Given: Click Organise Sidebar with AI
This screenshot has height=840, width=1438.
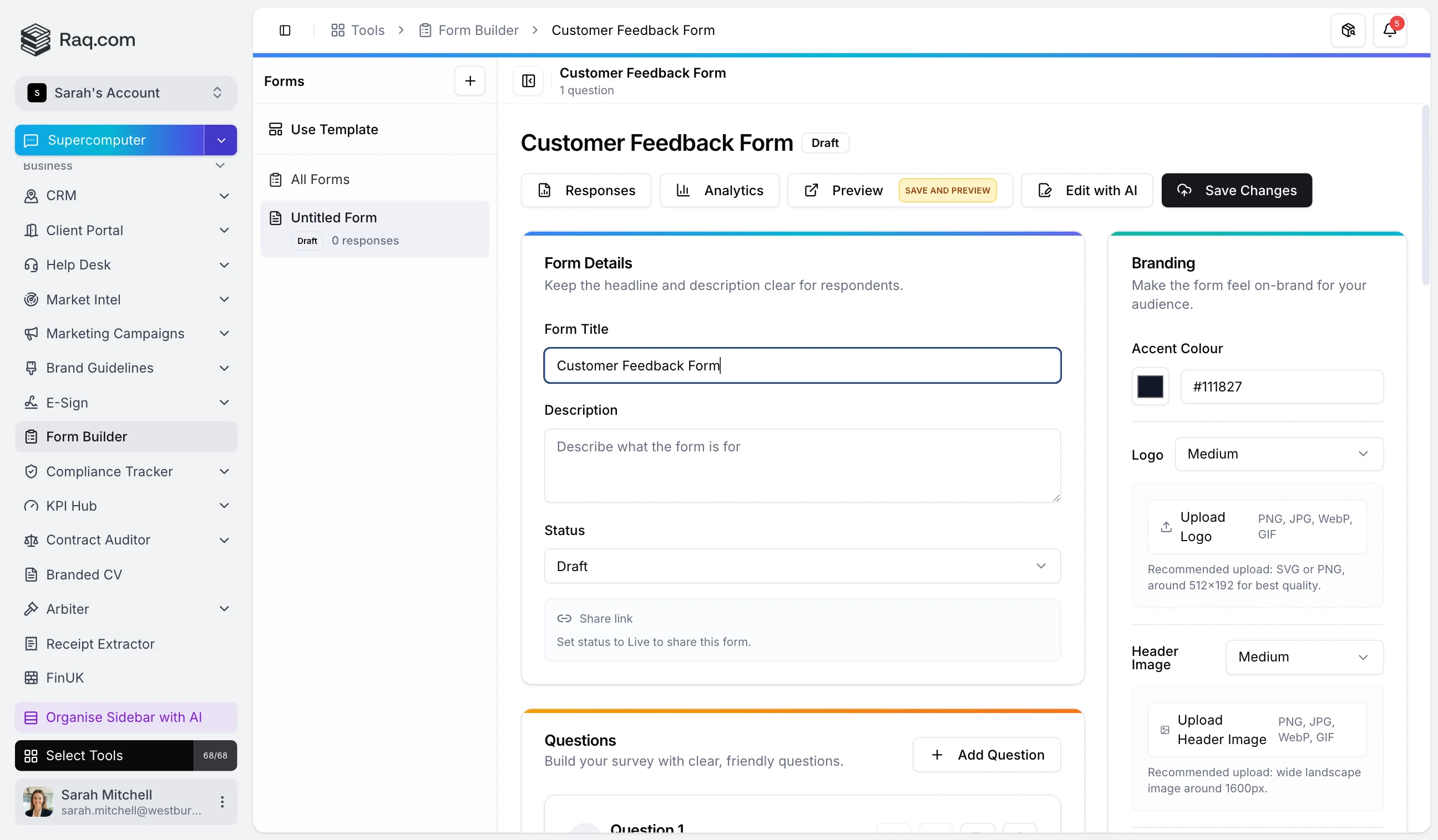Looking at the screenshot, I should [125, 717].
